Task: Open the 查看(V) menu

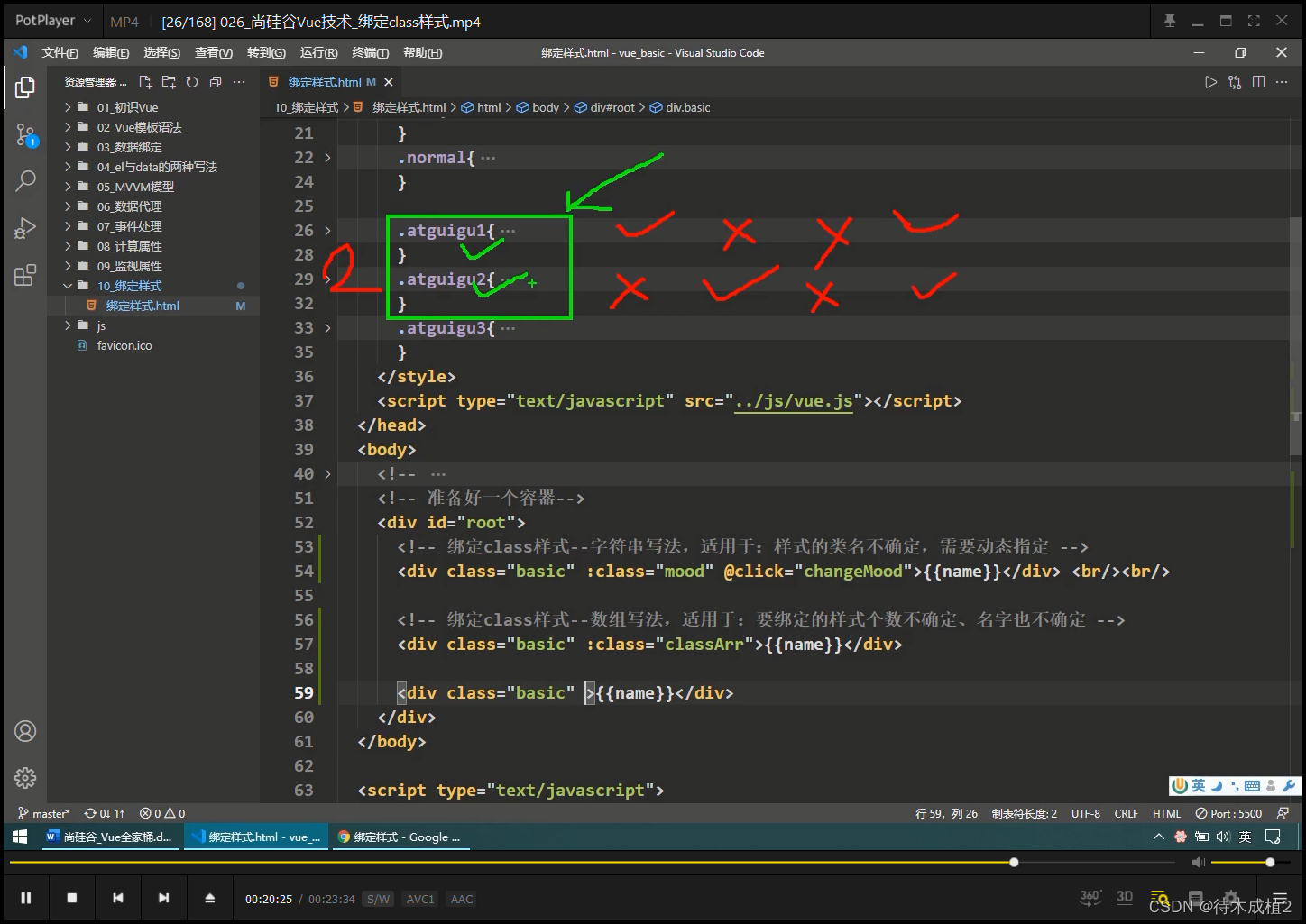Action: pyautogui.click(x=214, y=53)
